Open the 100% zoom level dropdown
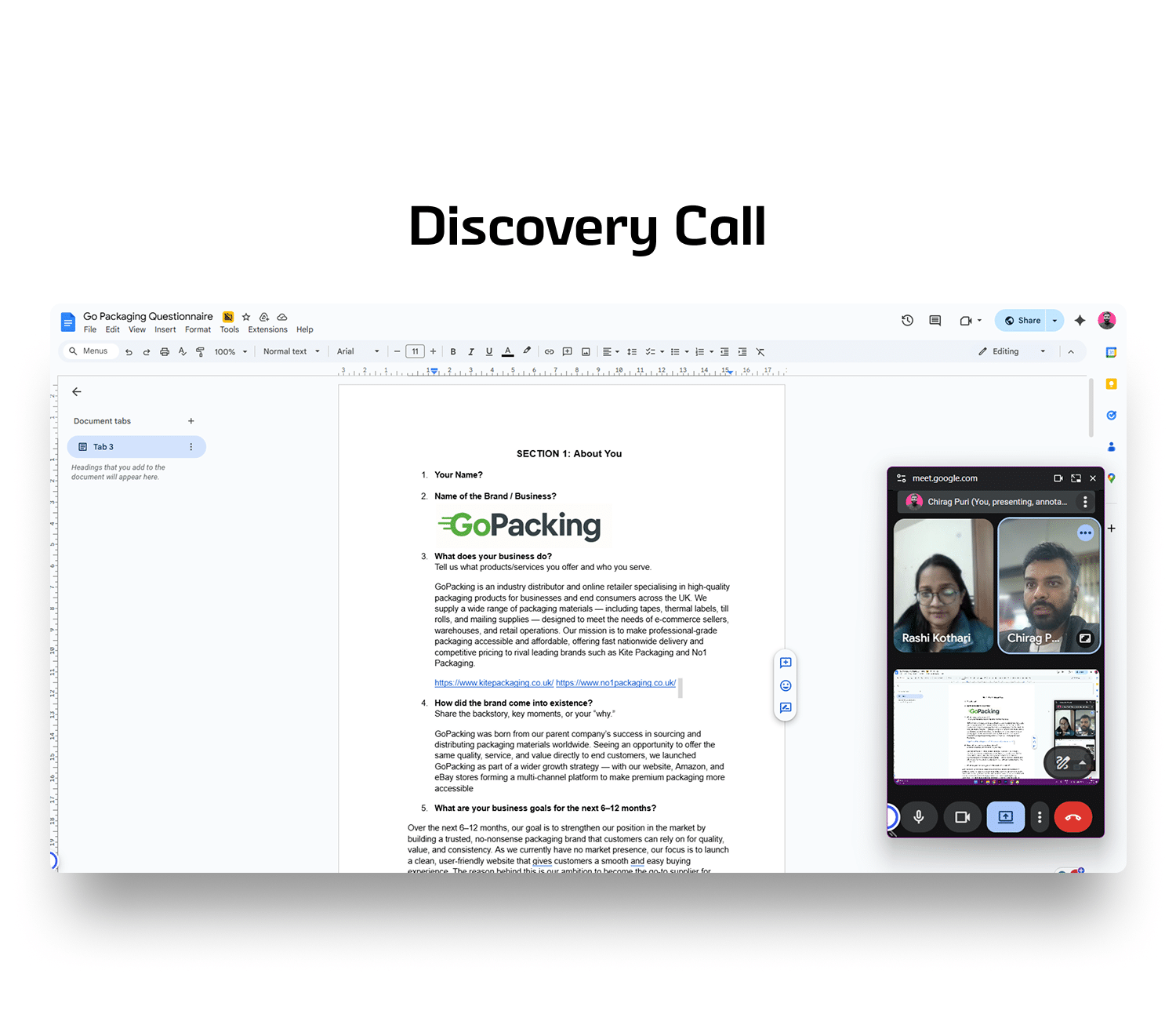1176x1032 pixels. point(230,352)
